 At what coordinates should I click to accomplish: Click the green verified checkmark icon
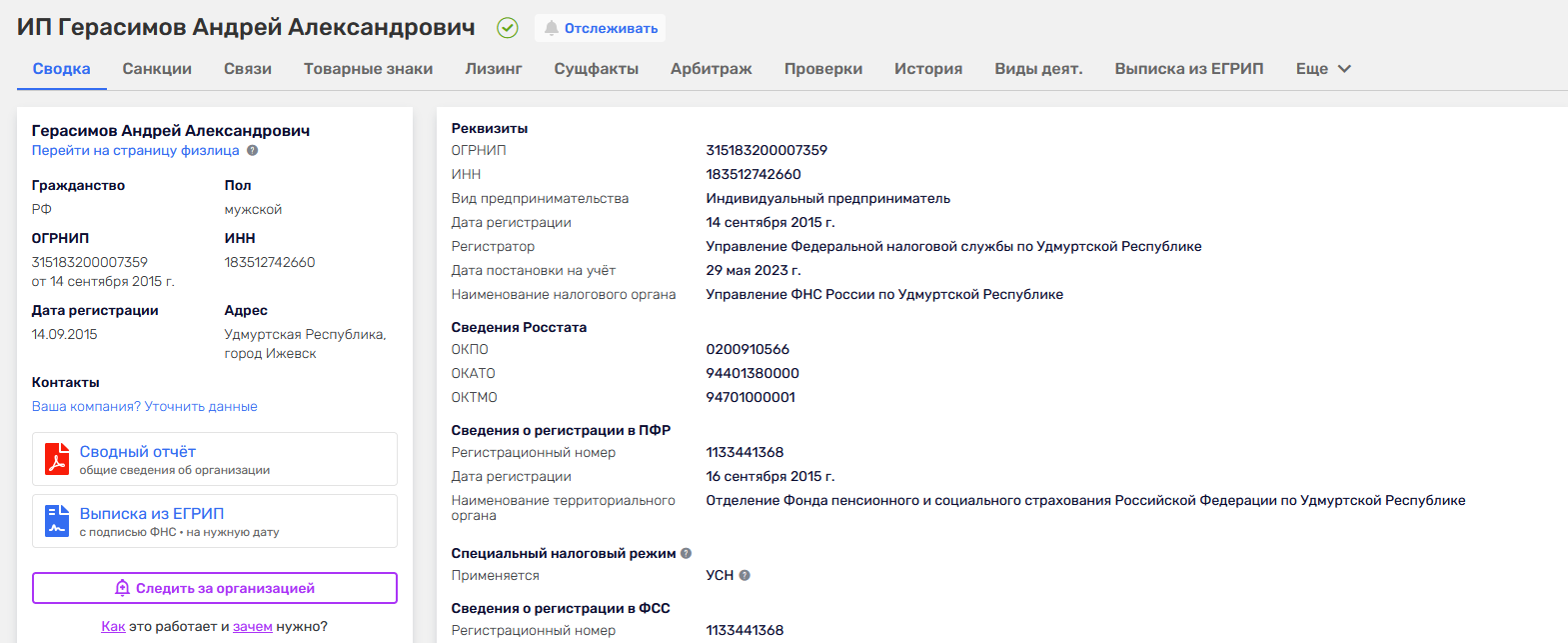click(508, 28)
